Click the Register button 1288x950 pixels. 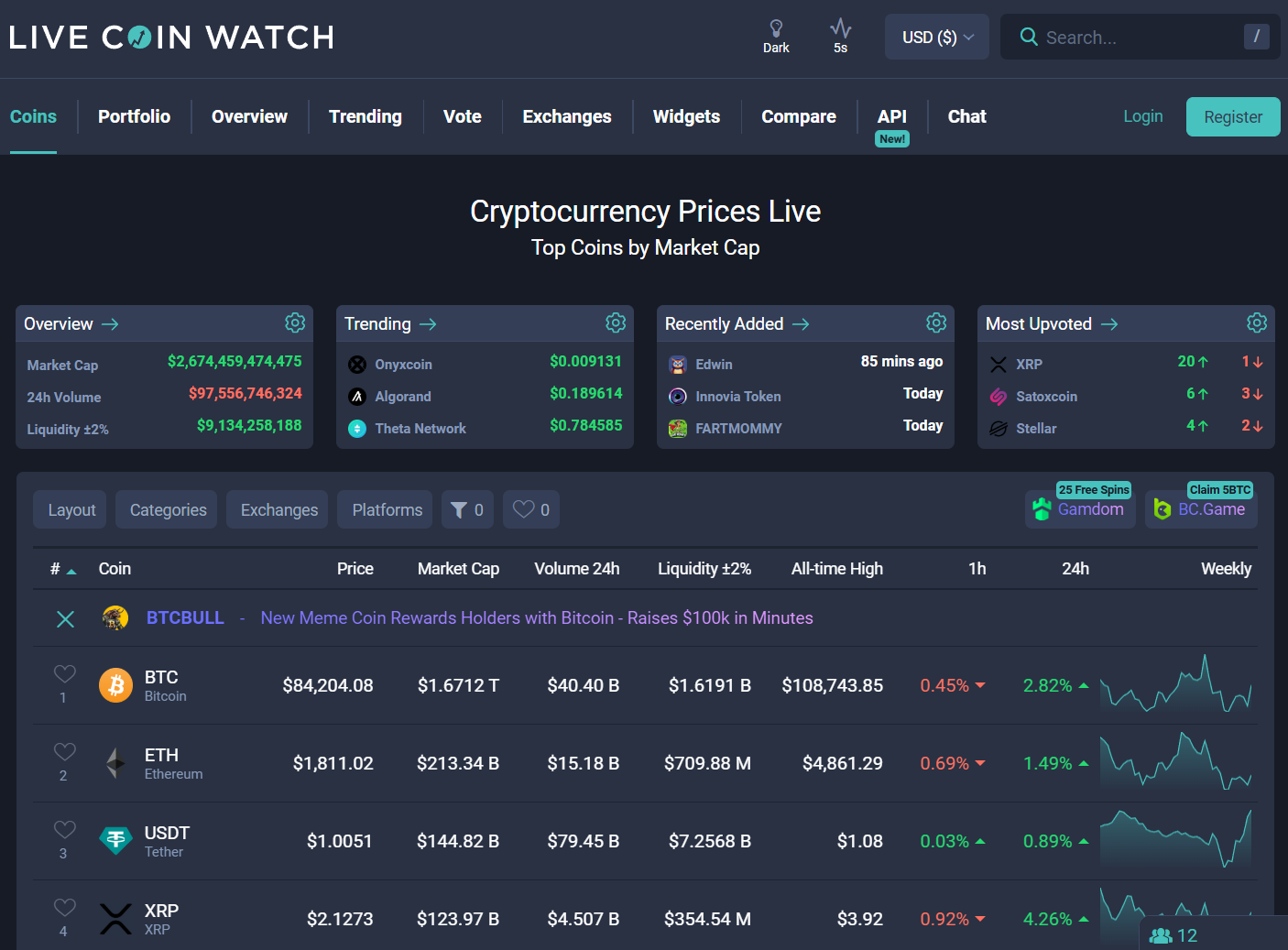1233,116
